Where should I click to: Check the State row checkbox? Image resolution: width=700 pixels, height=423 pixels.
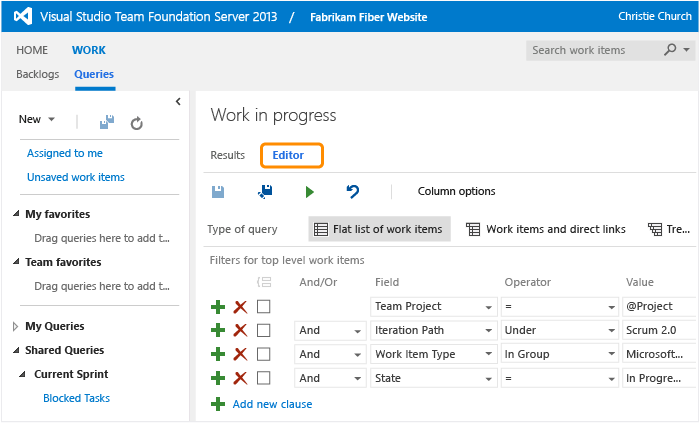pyautogui.click(x=263, y=378)
